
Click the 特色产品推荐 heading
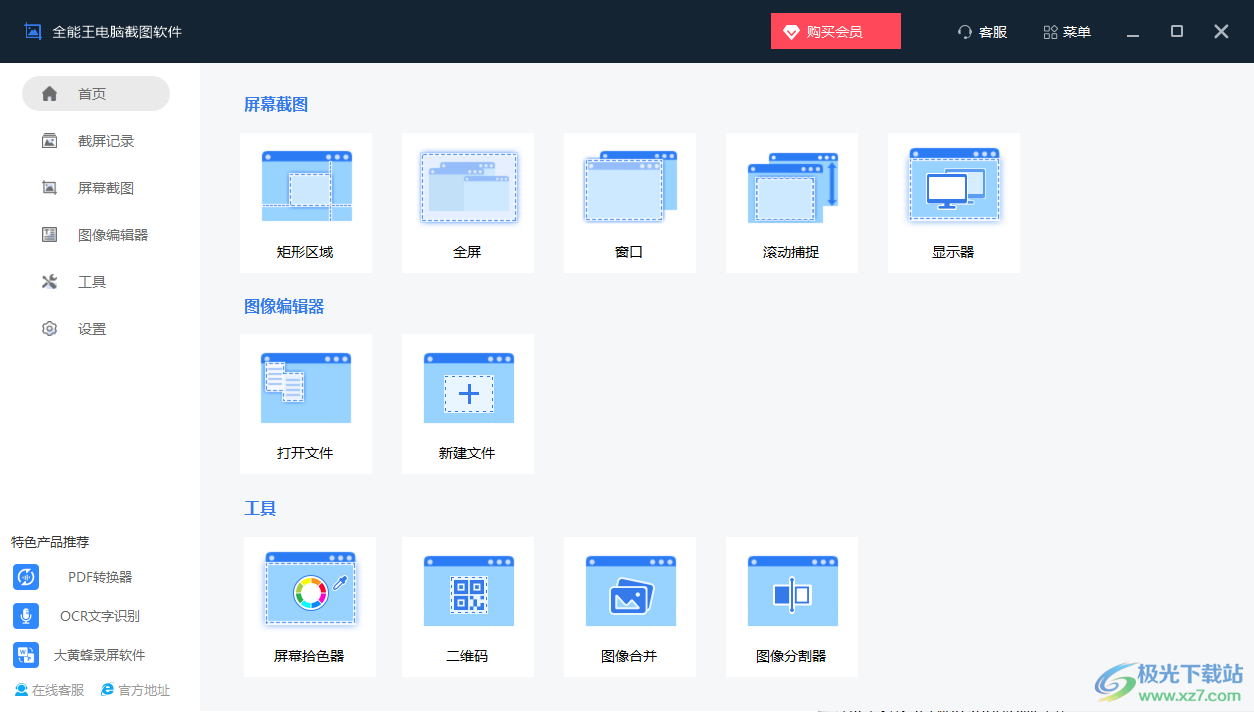pos(50,542)
